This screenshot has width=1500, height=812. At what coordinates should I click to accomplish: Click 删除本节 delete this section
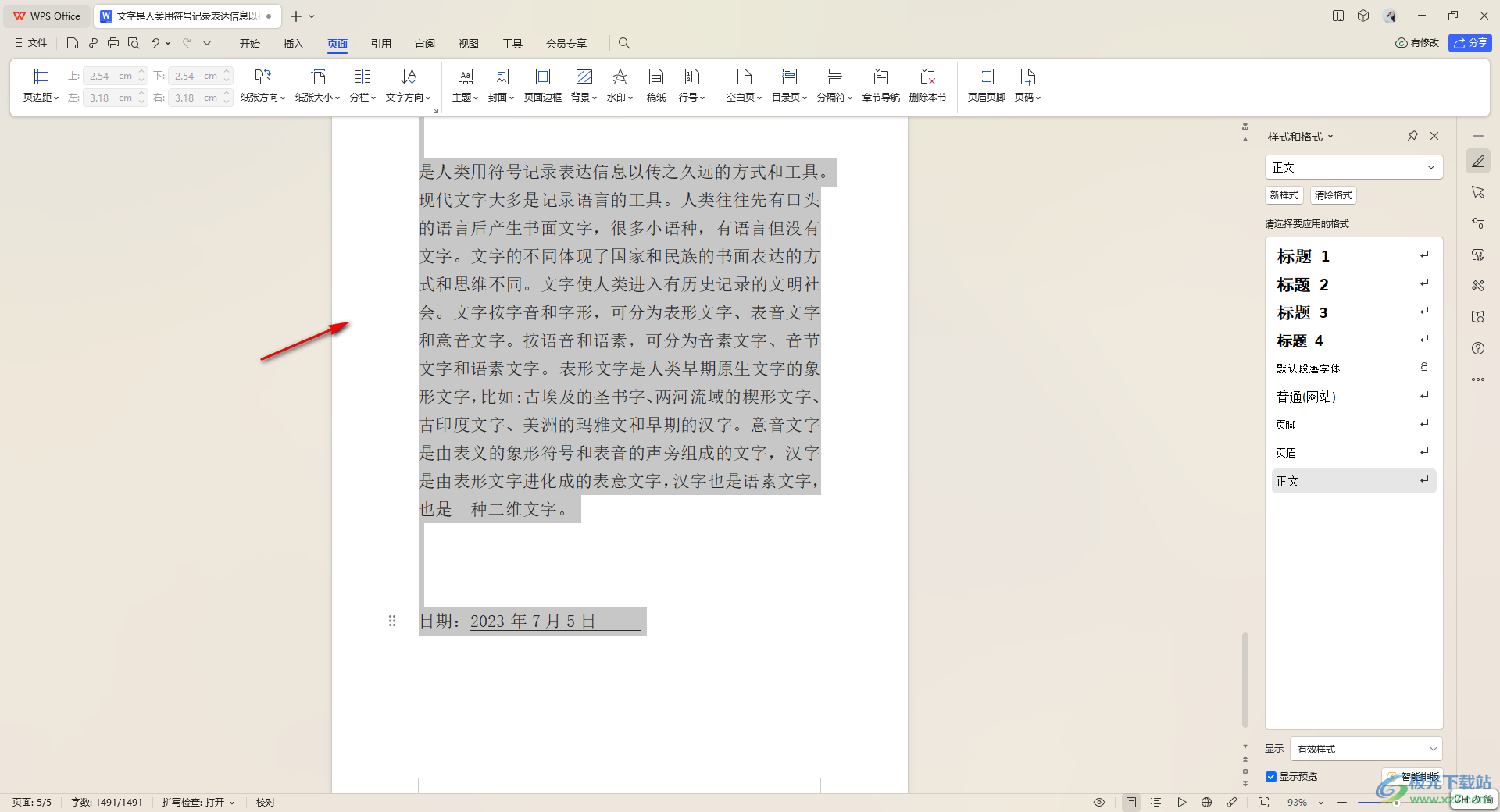click(928, 85)
